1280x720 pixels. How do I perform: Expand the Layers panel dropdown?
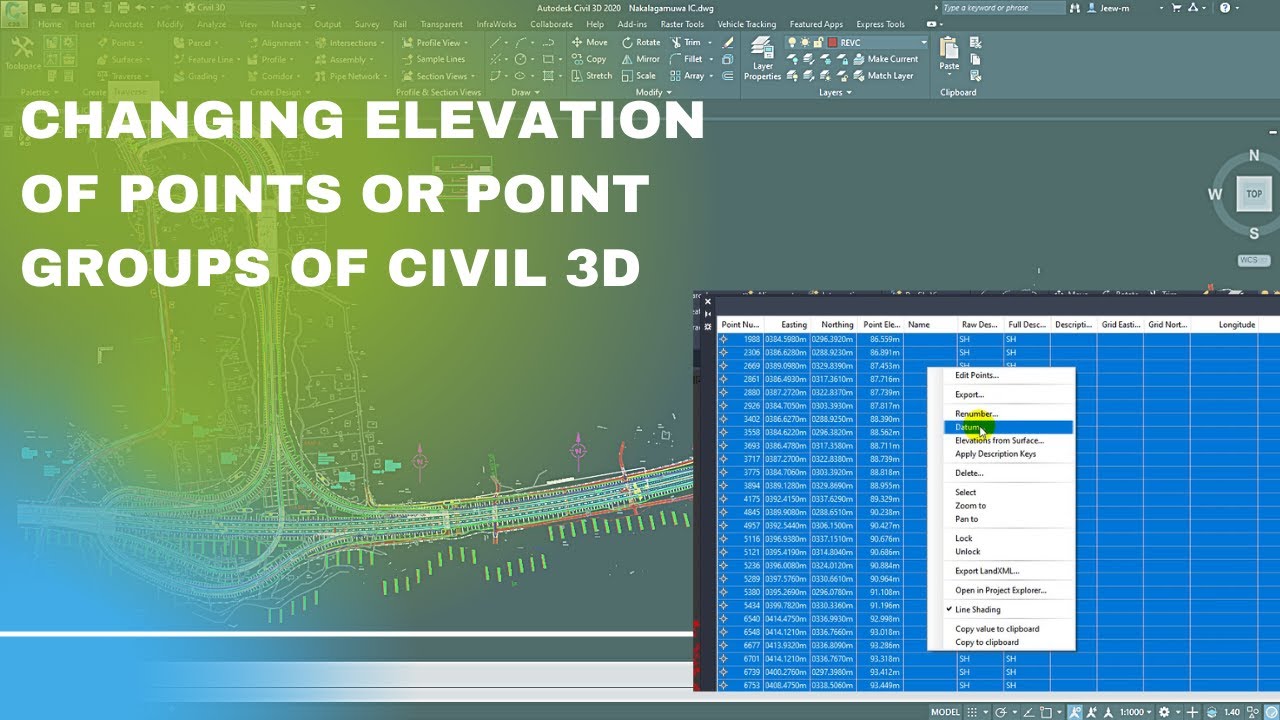[835, 92]
